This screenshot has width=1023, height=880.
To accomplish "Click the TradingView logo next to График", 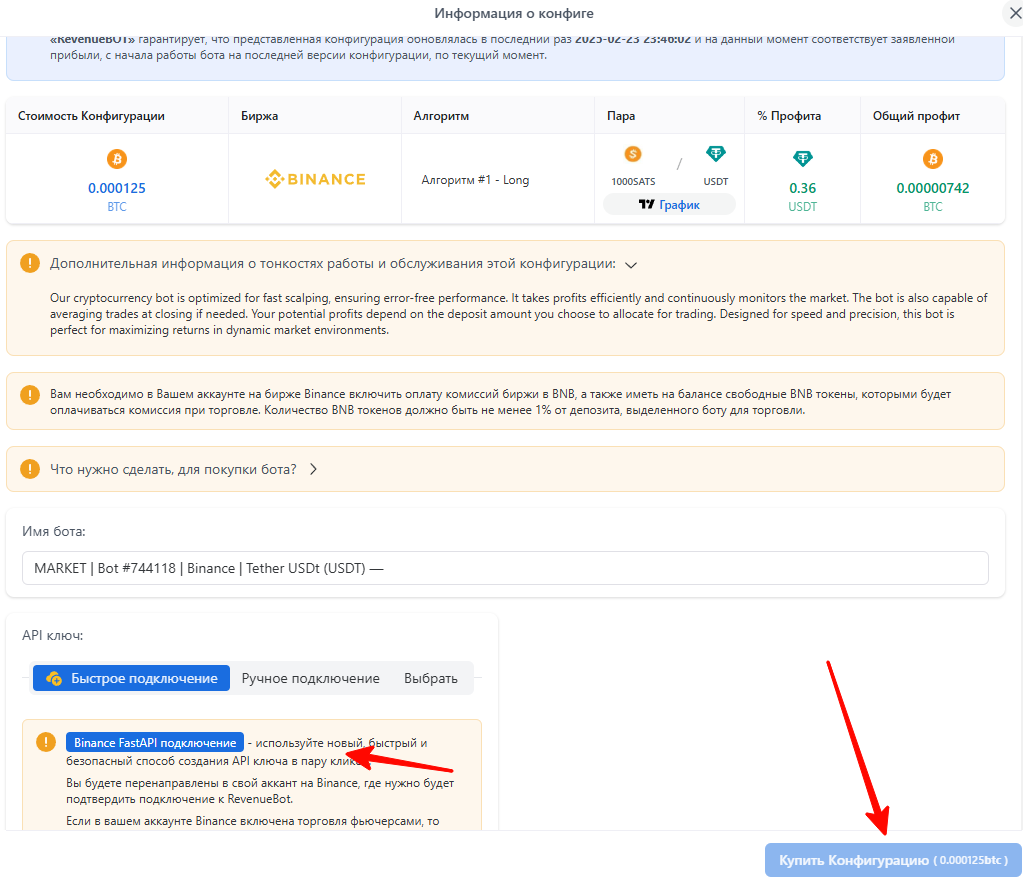I will [x=646, y=204].
